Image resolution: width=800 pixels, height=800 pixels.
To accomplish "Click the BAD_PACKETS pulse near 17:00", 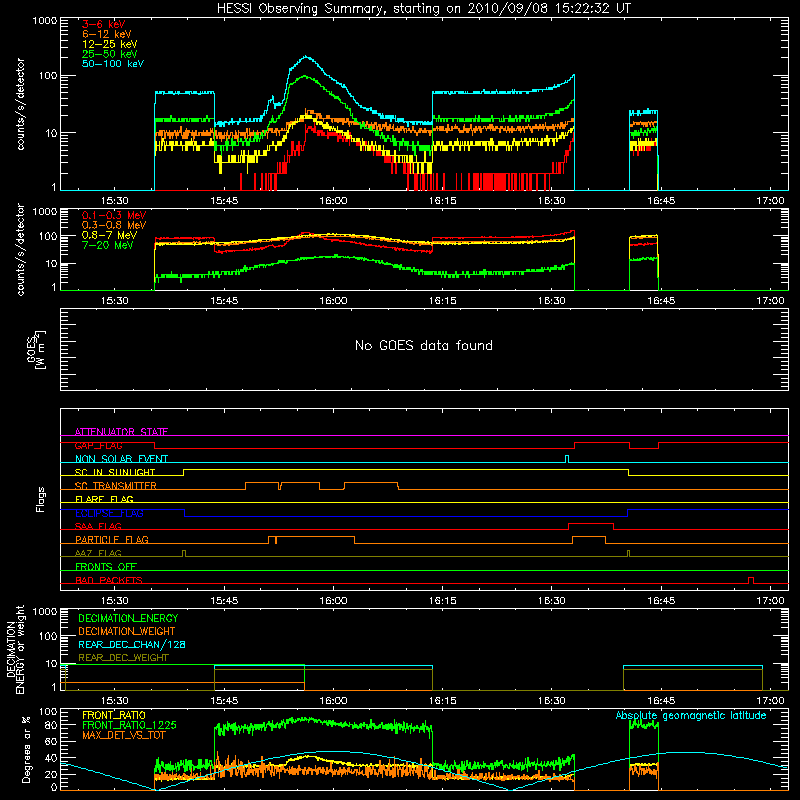I will (751, 580).
